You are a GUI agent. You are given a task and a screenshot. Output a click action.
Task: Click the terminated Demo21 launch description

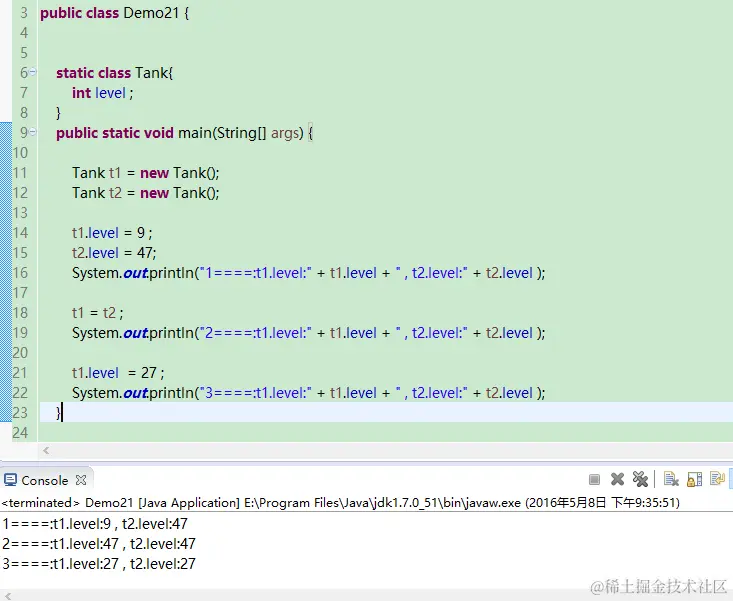pyautogui.click(x=340, y=503)
